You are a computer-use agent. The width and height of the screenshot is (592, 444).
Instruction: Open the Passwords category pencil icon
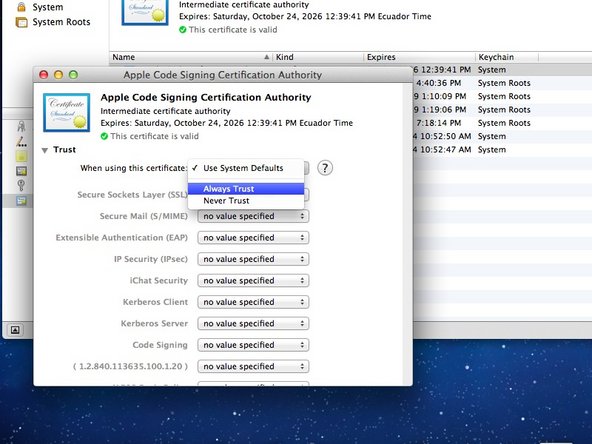coord(22,142)
